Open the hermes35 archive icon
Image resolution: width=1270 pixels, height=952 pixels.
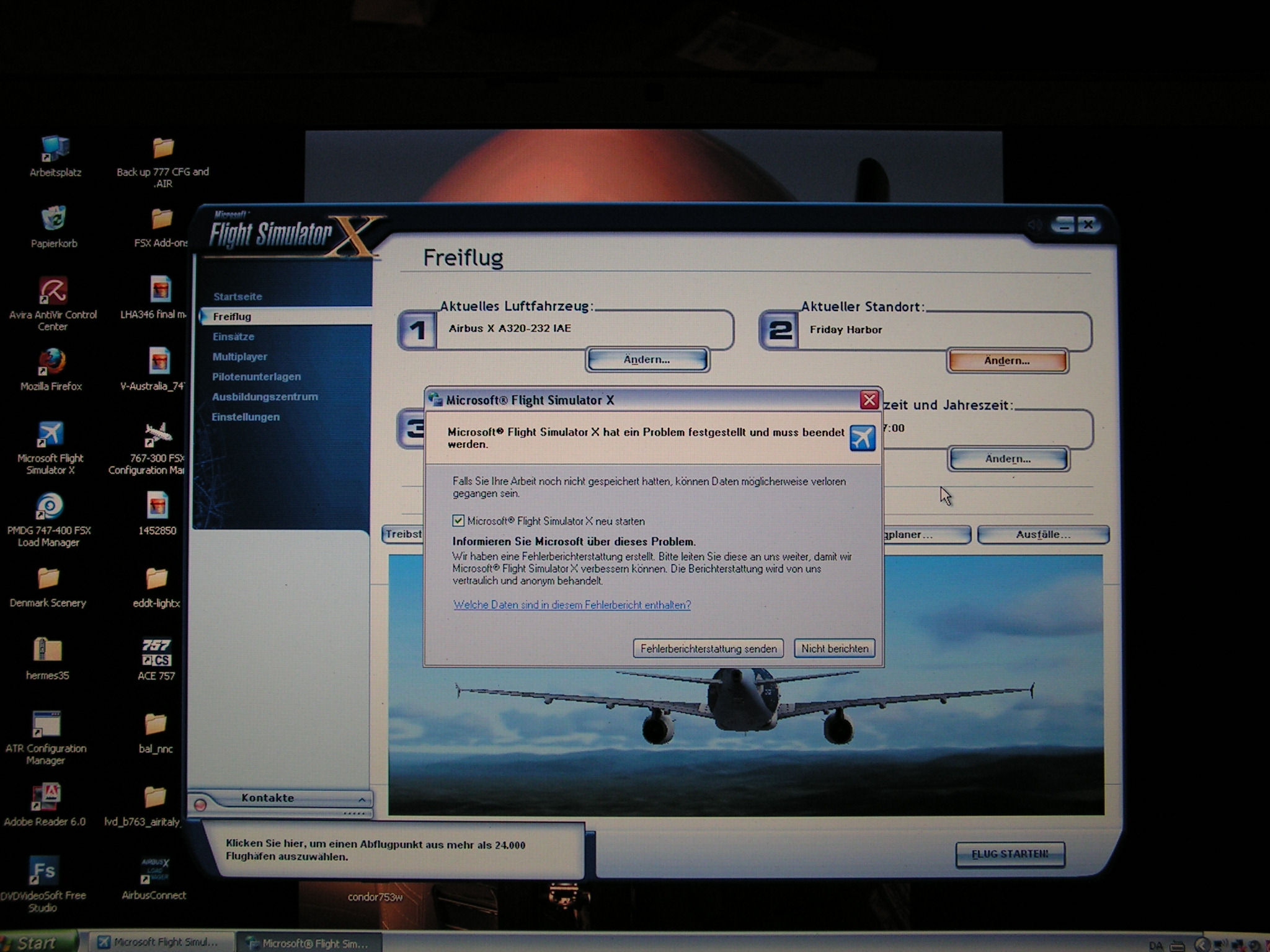coord(47,650)
